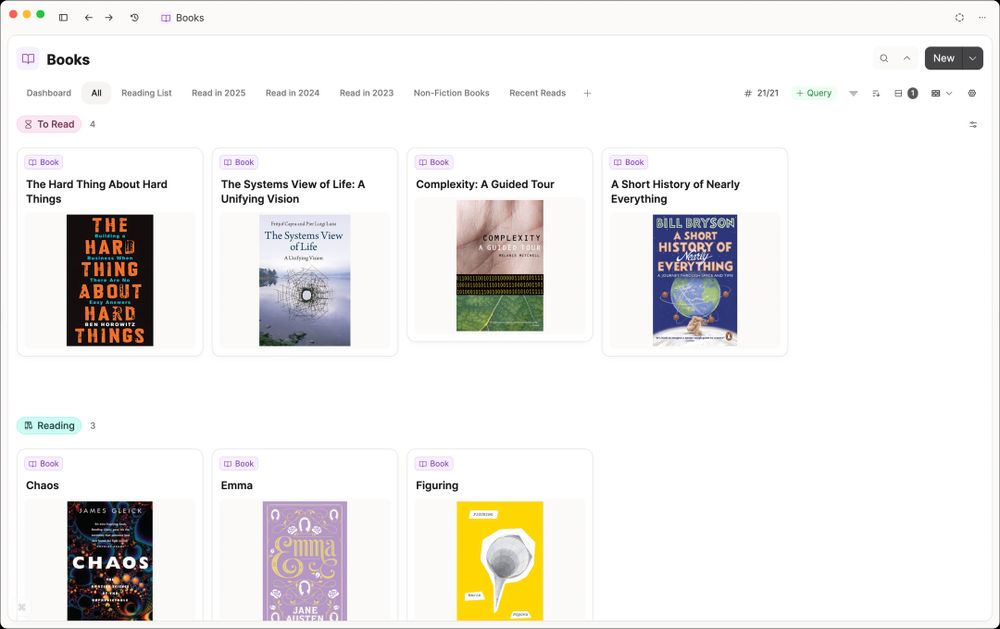This screenshot has height=629, width=1000.
Task: Click Book tag on Short History card
Action: click(629, 162)
